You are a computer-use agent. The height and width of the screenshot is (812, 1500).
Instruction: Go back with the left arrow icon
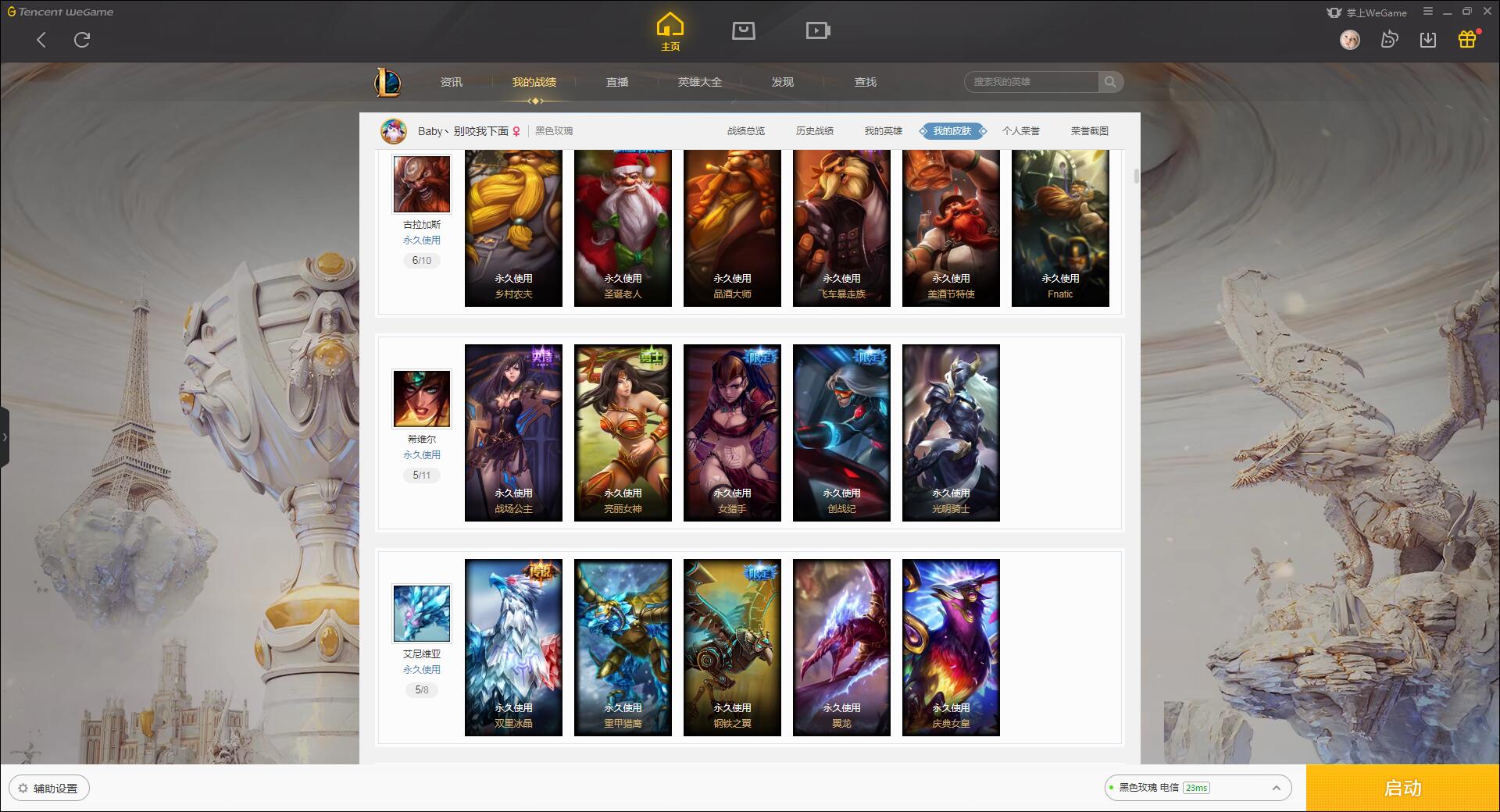point(41,40)
